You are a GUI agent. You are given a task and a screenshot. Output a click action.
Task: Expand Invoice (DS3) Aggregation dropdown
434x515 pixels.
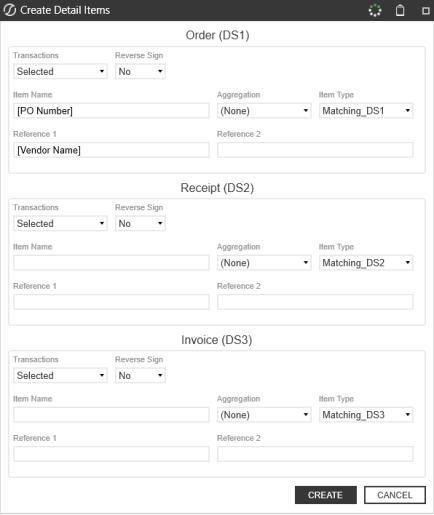pos(264,415)
